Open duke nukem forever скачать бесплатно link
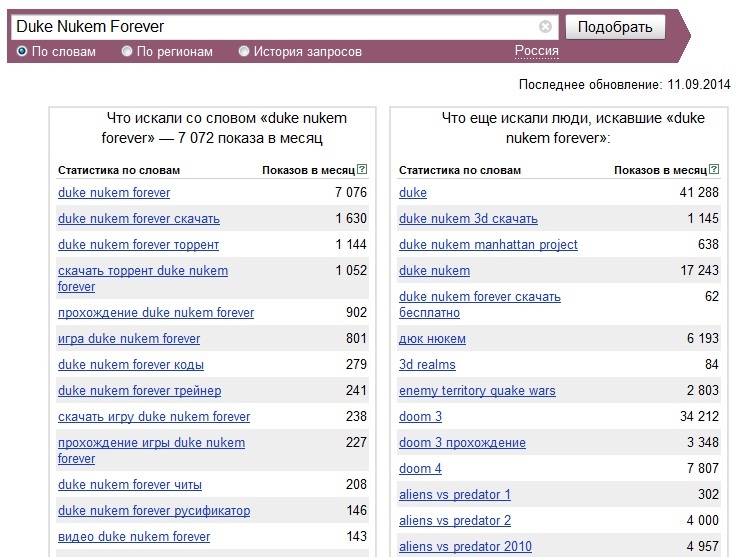Image resolution: width=737 pixels, height=557 pixels. 480,305
